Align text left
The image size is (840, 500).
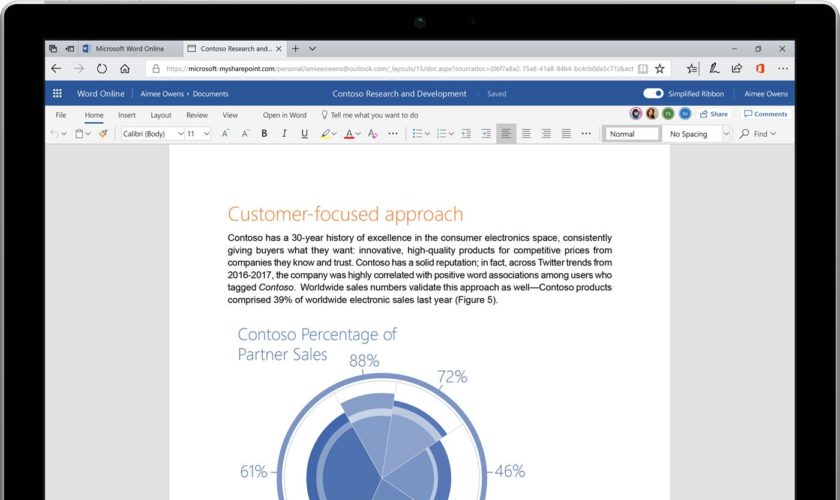point(506,134)
